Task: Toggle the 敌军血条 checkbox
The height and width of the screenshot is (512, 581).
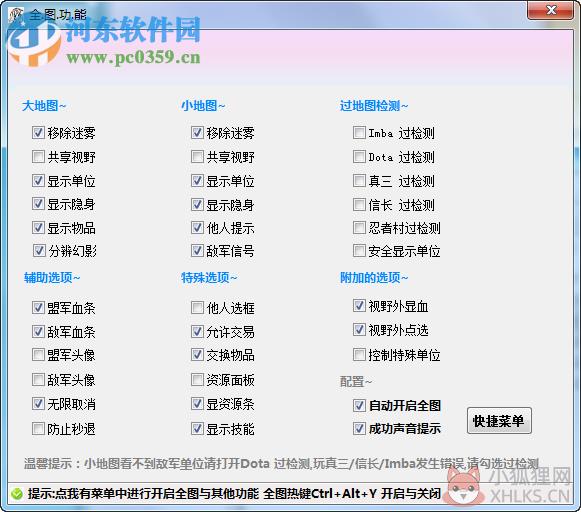Action: (x=38, y=332)
